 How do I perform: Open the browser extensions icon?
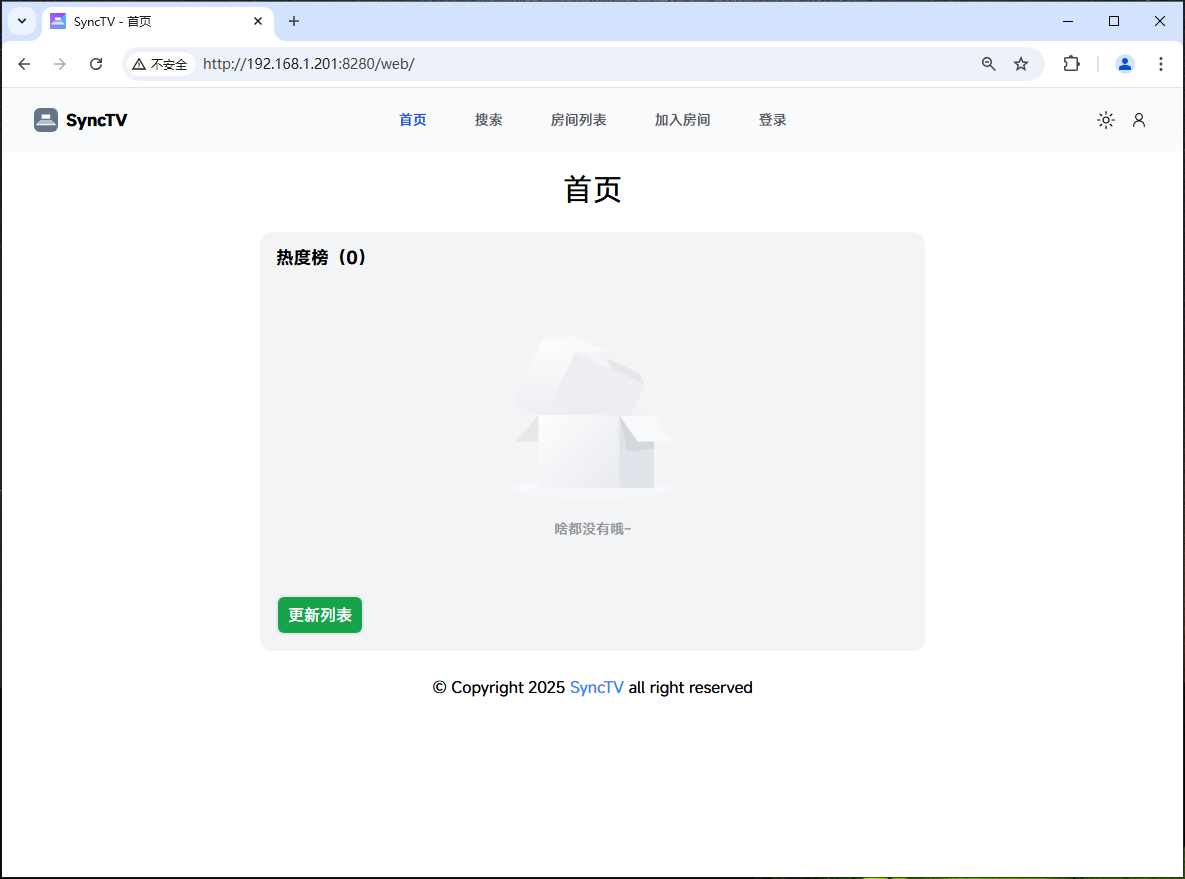coord(1071,63)
